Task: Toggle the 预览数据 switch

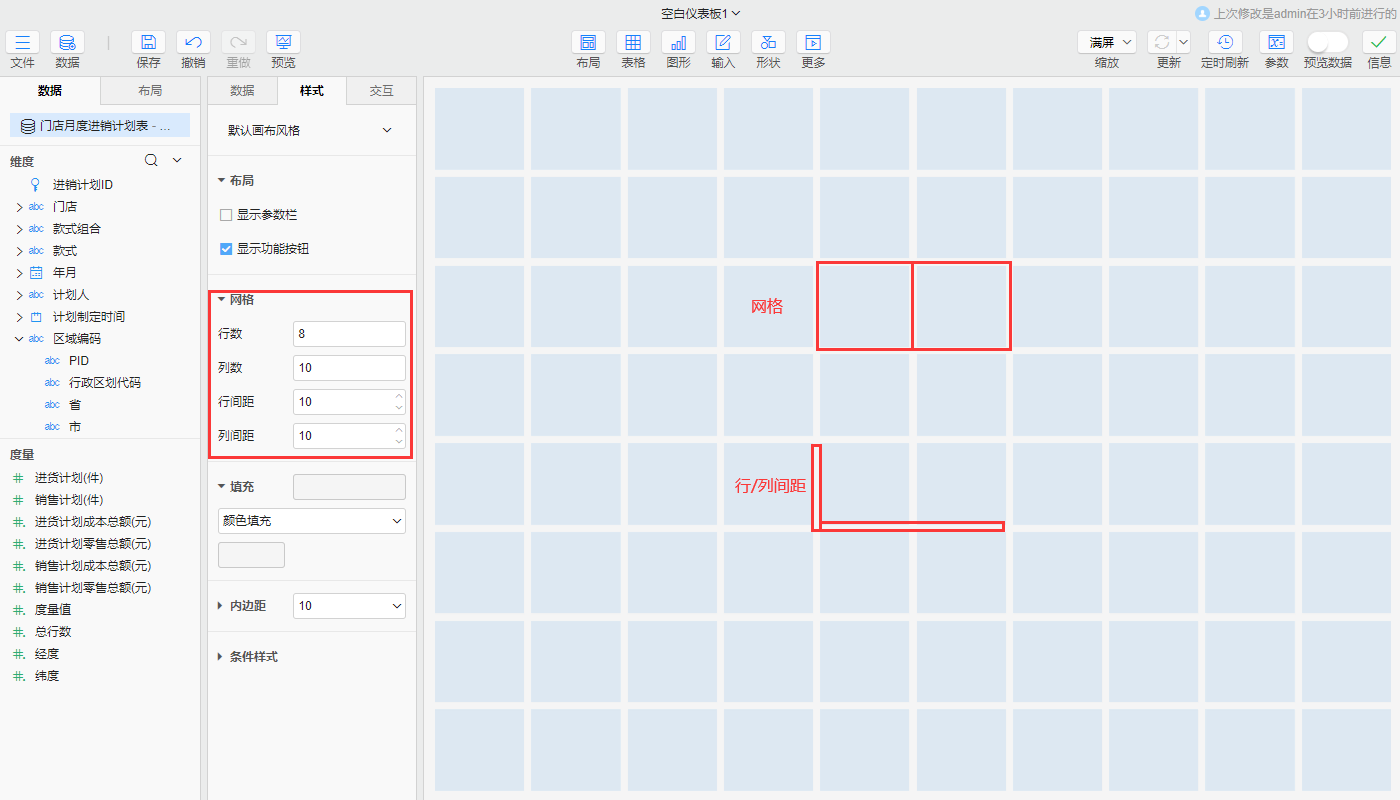Action: pyautogui.click(x=1327, y=42)
